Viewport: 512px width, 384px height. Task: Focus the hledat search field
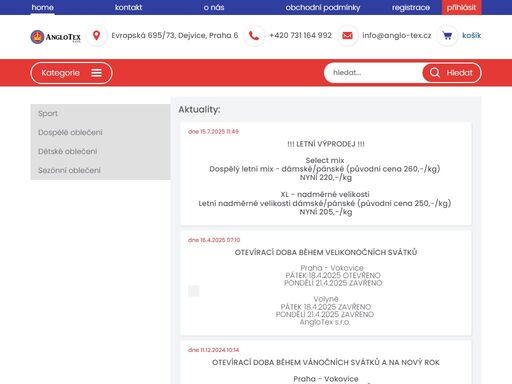click(373, 73)
